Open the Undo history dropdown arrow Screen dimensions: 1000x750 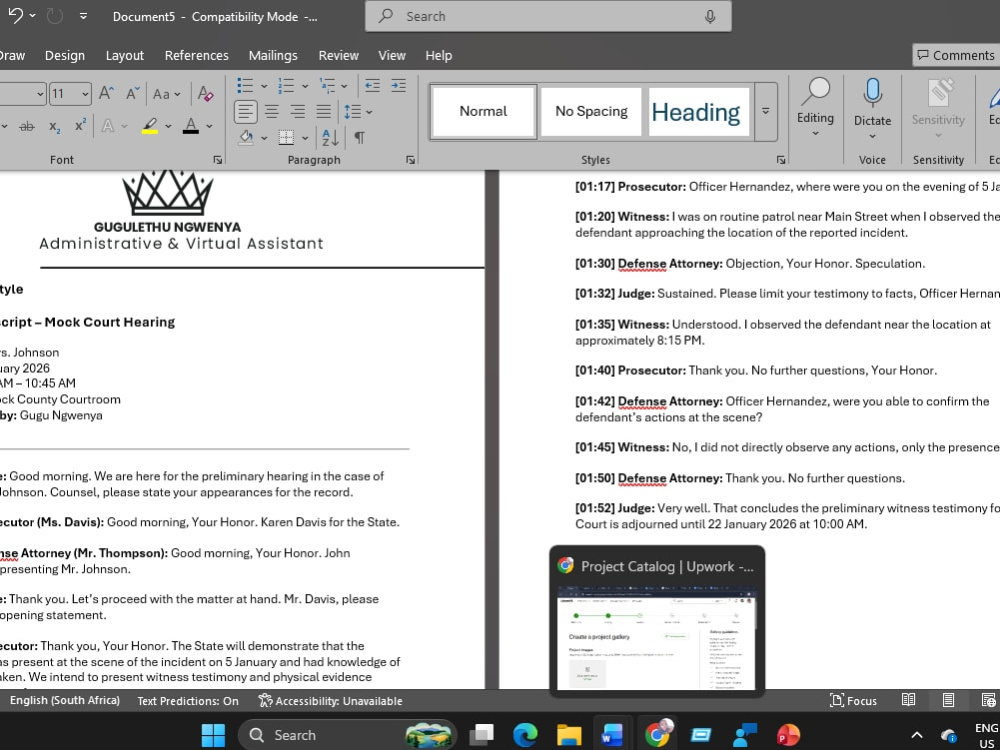(x=33, y=16)
